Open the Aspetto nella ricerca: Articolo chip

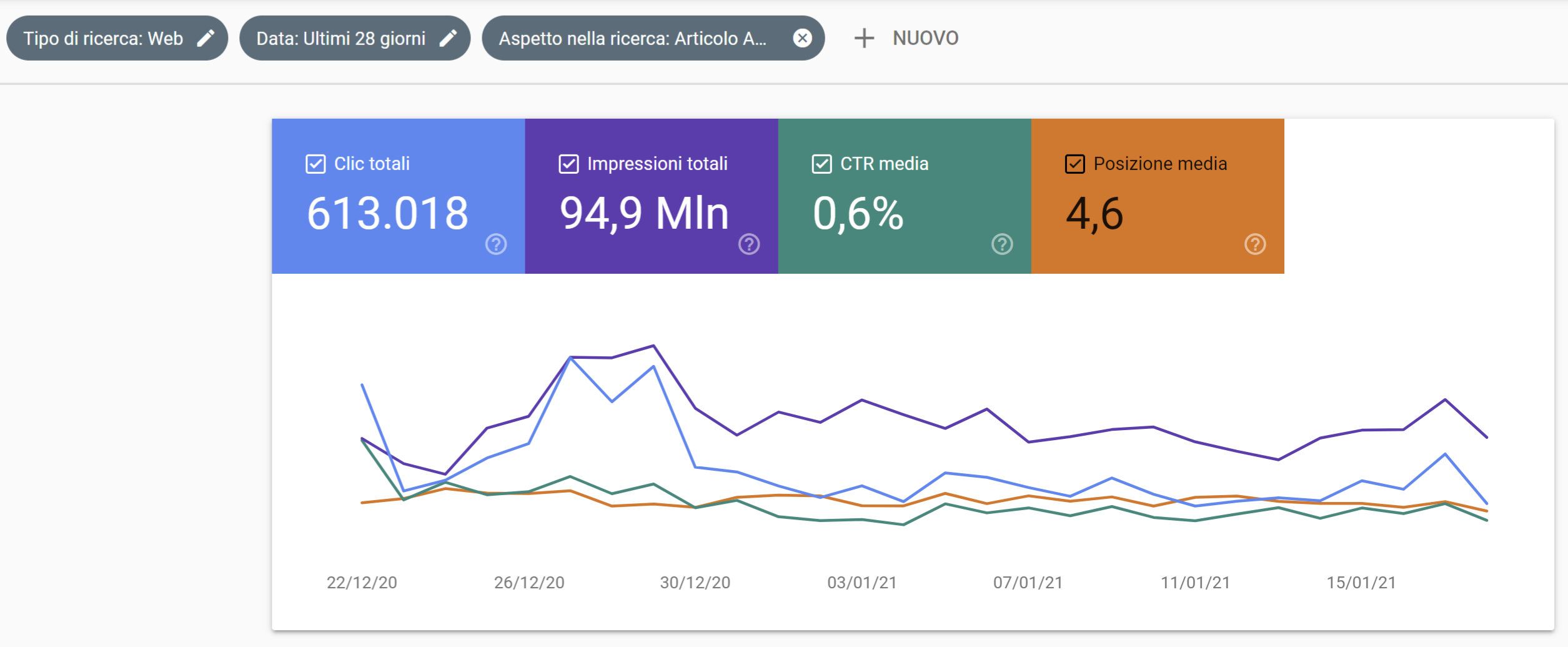(x=653, y=38)
